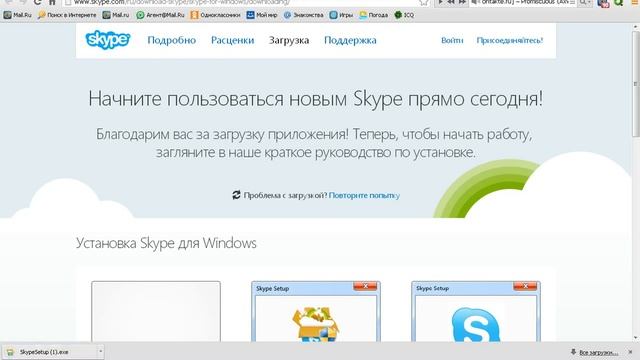Image resolution: width=640 pixels, height=360 pixels.
Task: Click the vertical scrollbar thumb
Action: tap(636, 84)
